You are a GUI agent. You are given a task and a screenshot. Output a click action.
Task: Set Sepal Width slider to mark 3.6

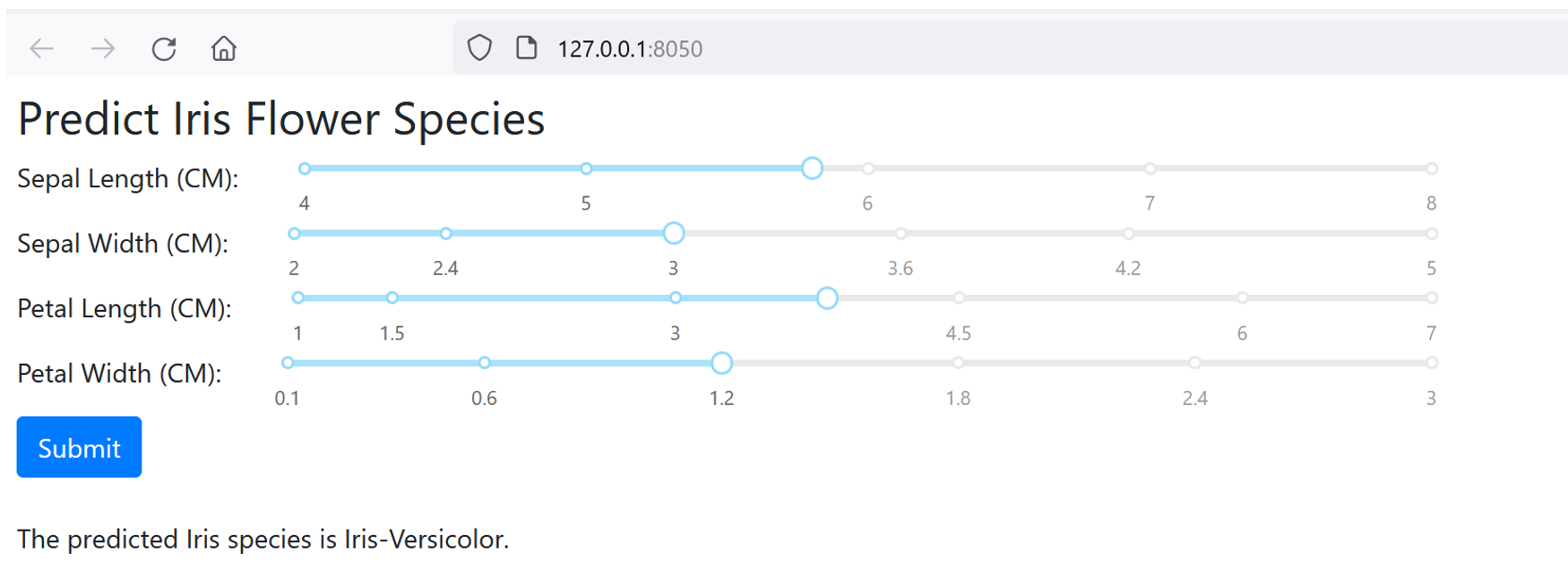(900, 234)
